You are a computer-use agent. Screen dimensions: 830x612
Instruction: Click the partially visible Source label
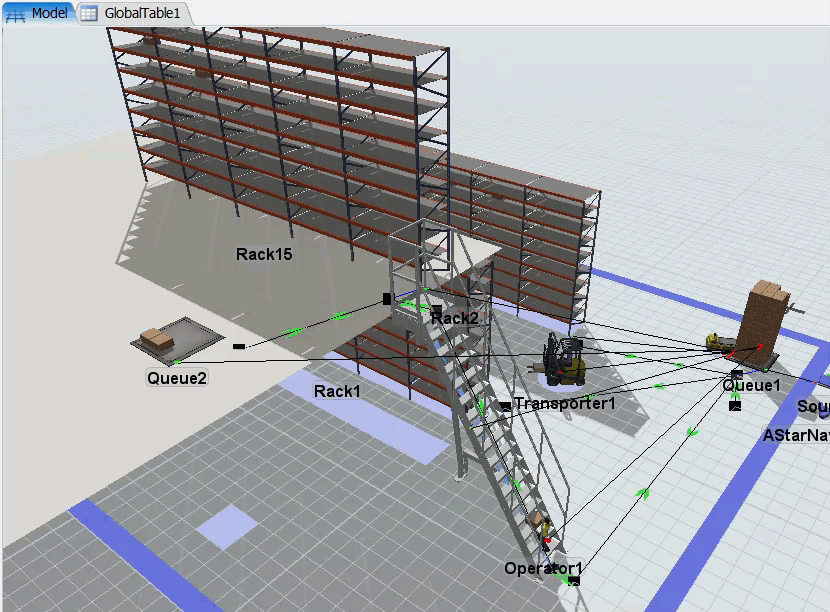(x=812, y=407)
